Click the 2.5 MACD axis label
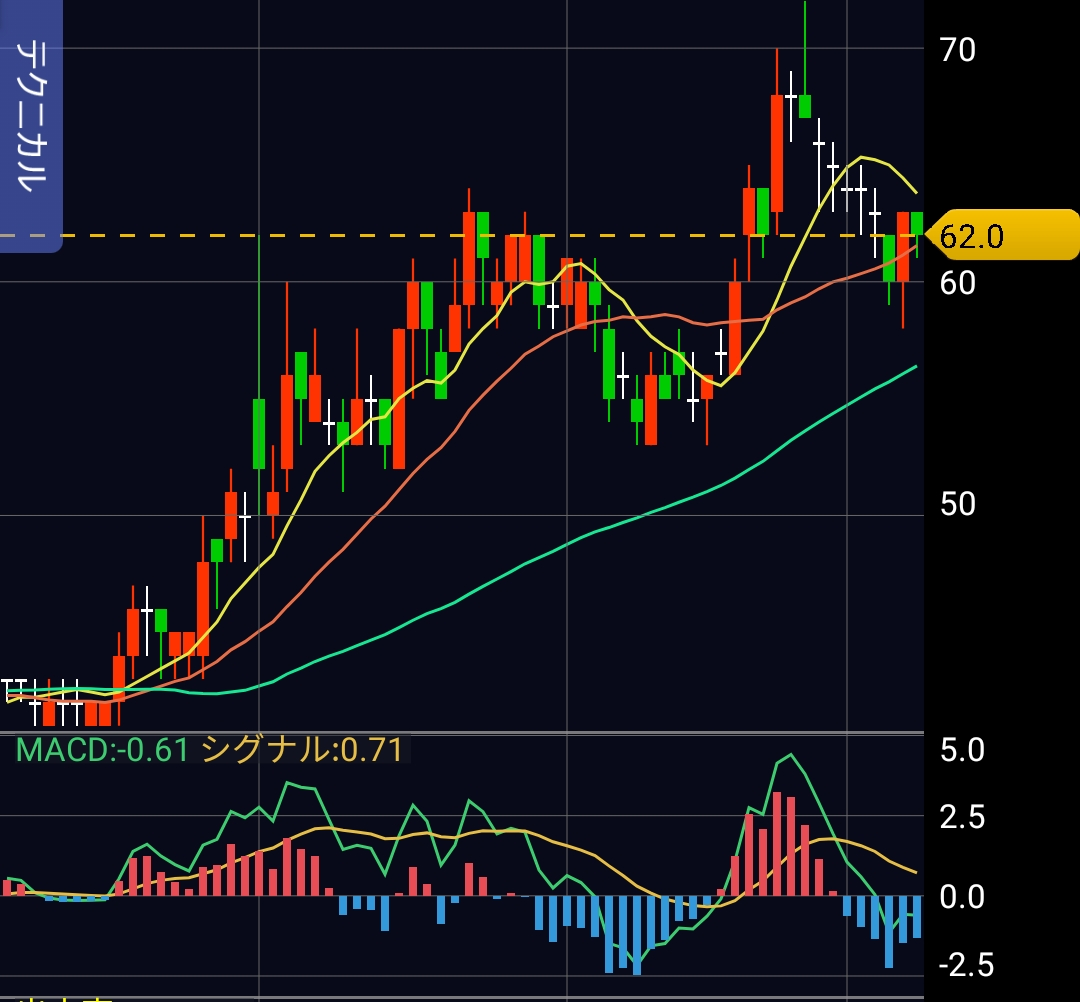 tap(962, 817)
